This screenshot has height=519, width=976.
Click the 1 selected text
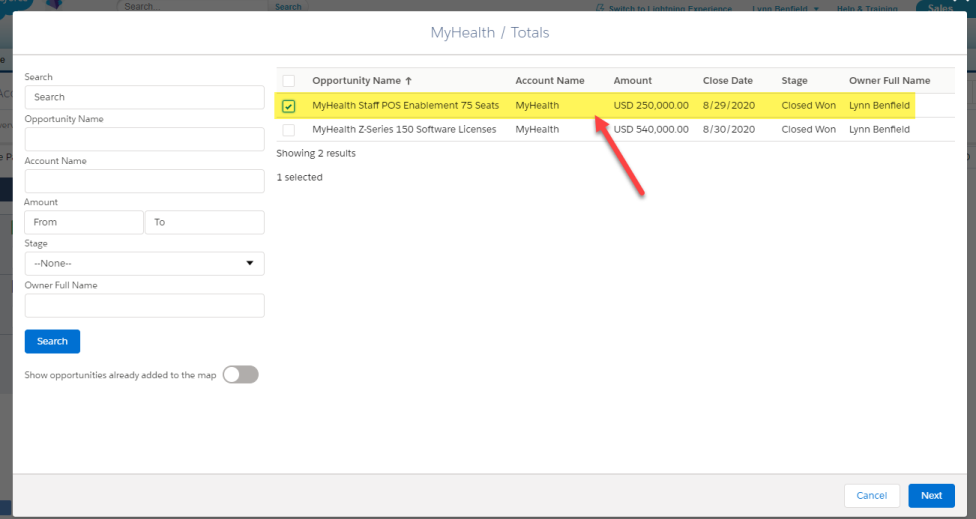pos(299,177)
